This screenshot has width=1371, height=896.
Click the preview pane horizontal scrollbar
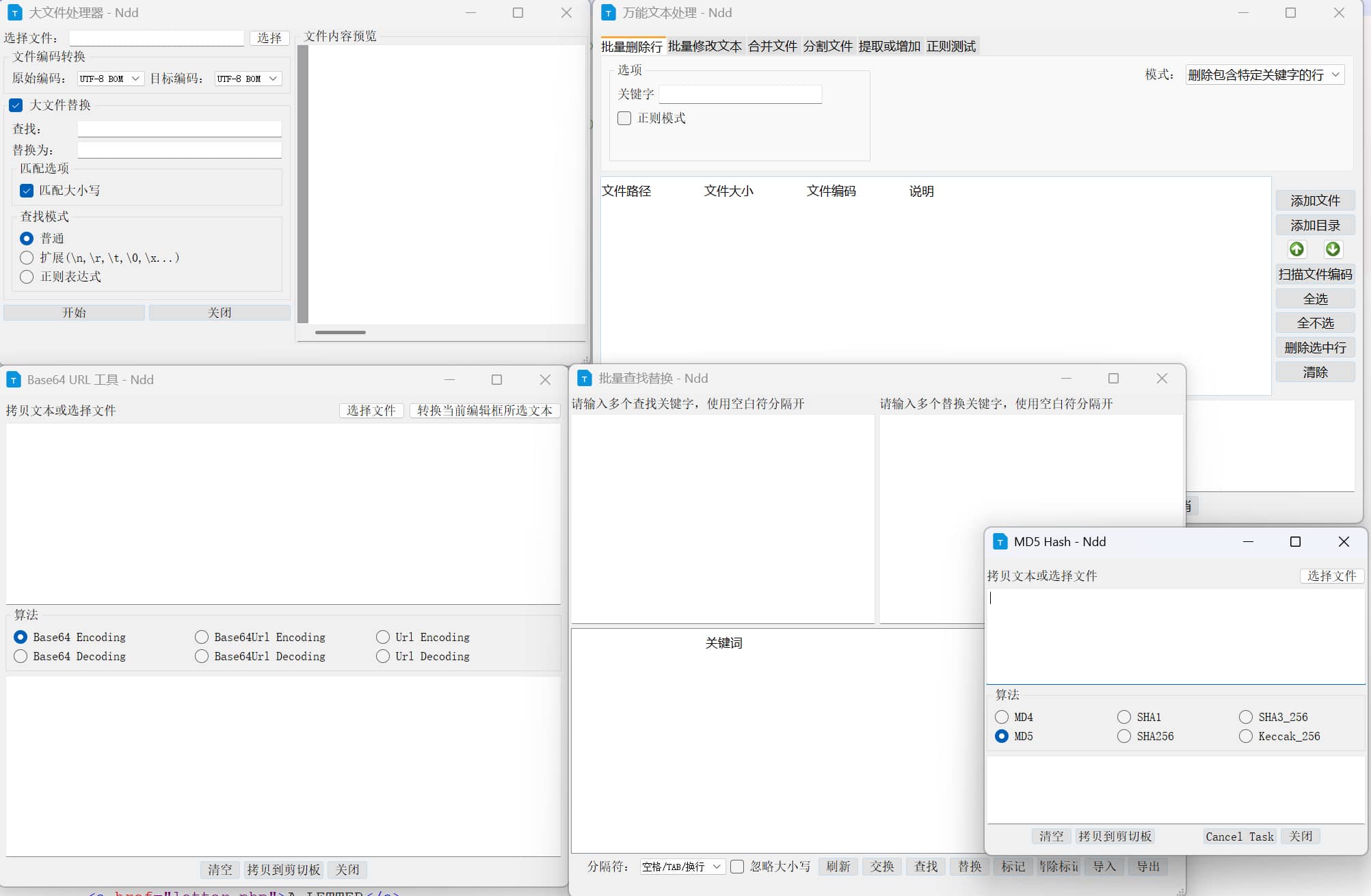[x=341, y=333]
